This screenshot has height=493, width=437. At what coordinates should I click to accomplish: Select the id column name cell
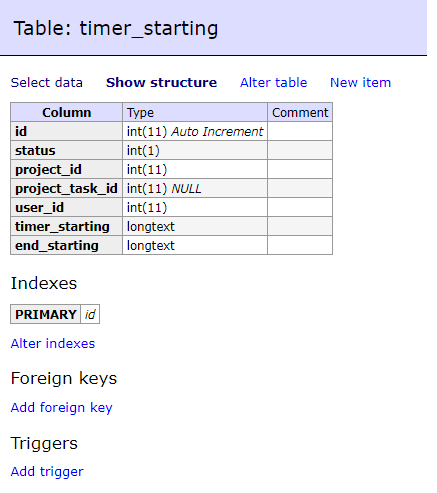pos(67,131)
